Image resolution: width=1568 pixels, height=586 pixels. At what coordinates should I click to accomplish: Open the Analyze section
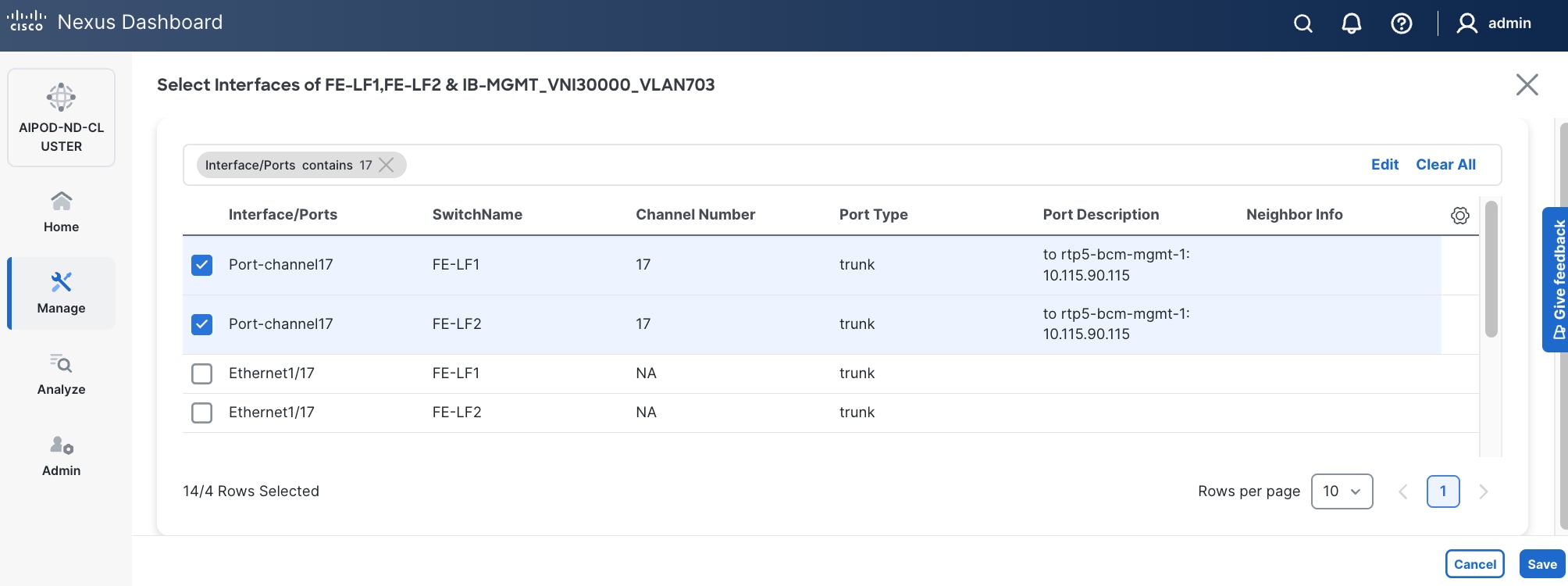tap(61, 374)
